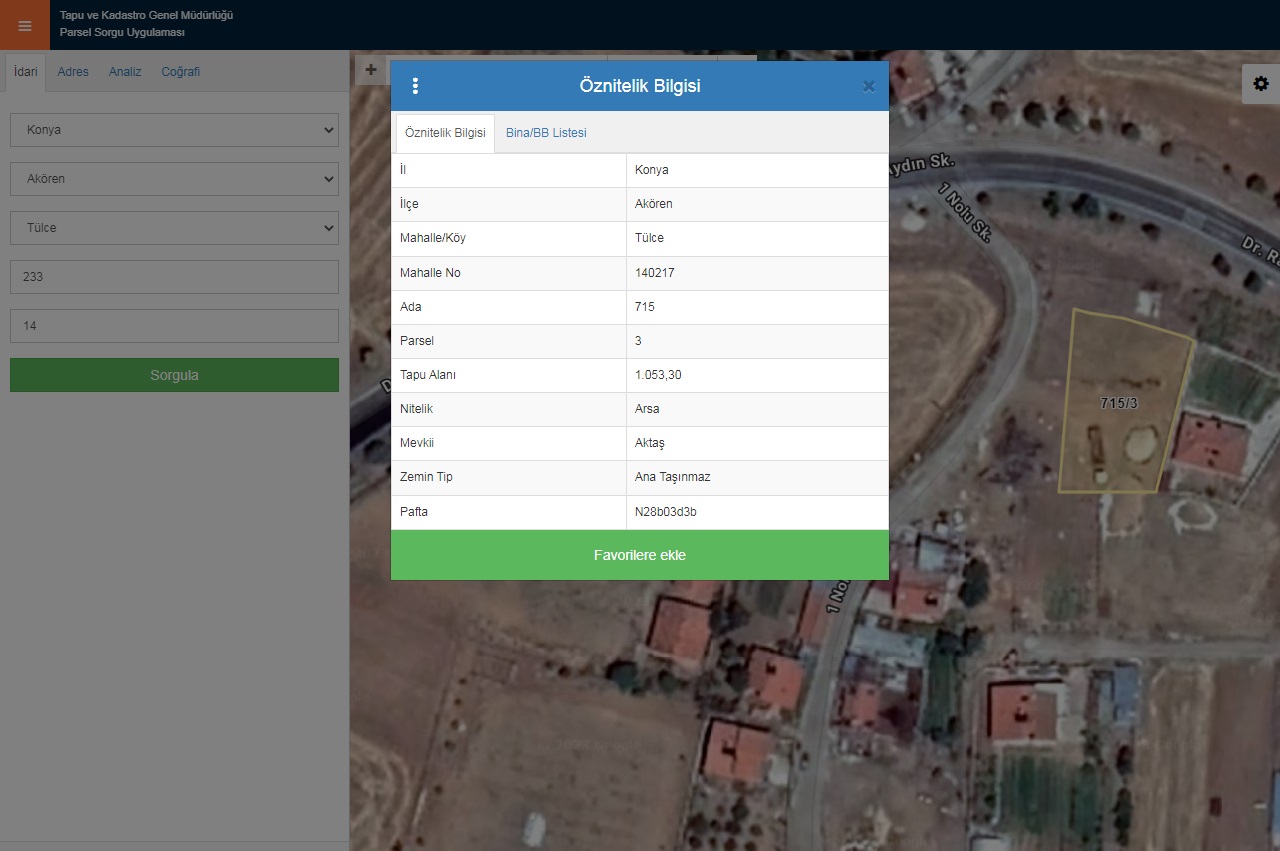This screenshot has width=1280, height=851.
Task: Expand the Tülce neighborhood dropdown
Action: tap(174, 228)
